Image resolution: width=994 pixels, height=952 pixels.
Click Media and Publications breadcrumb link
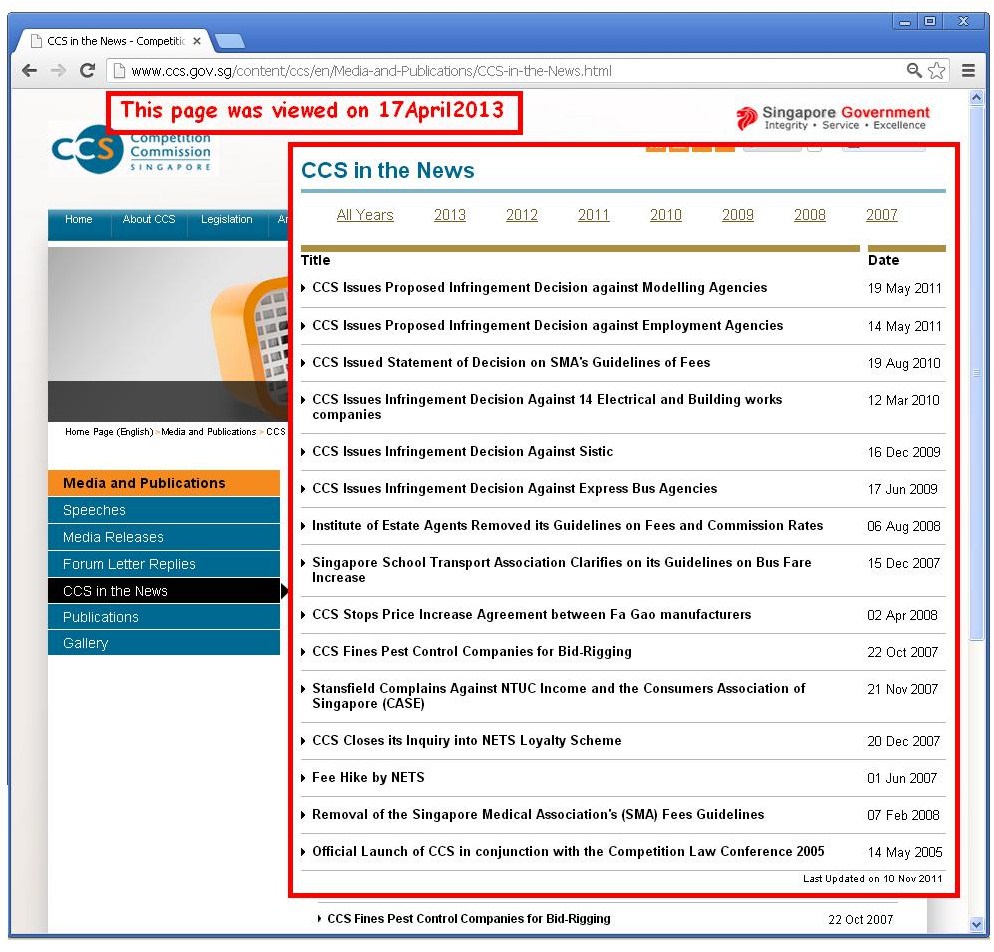209,432
